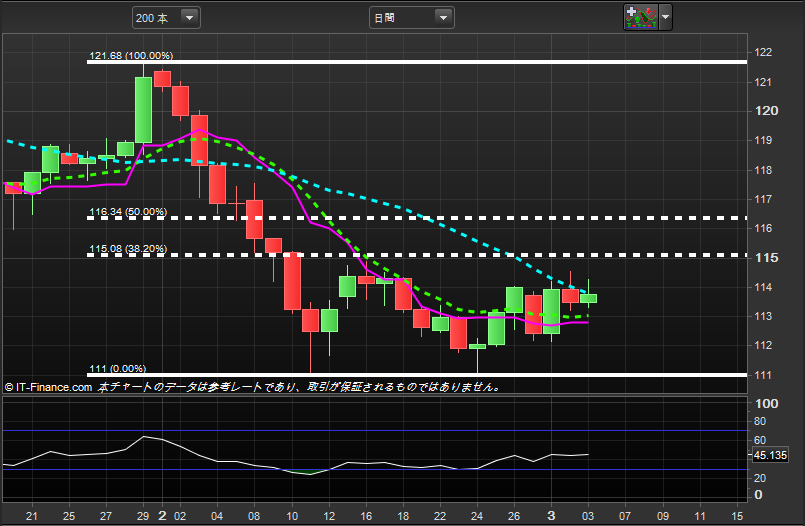Select the 111 (0.00%) Fibonacci label
805x526 pixels.
tap(118, 368)
